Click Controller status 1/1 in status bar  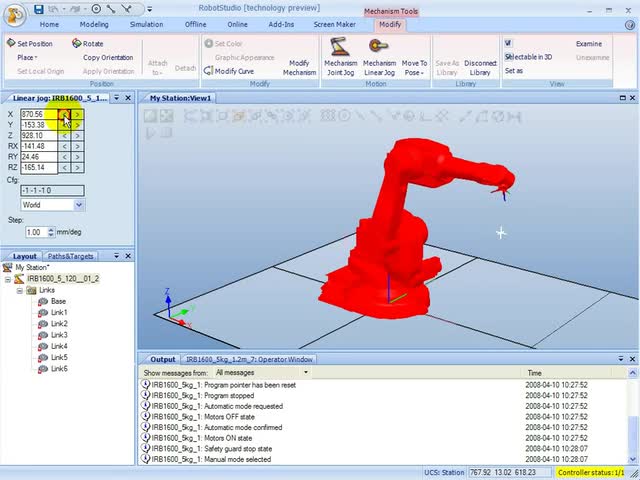click(591, 472)
